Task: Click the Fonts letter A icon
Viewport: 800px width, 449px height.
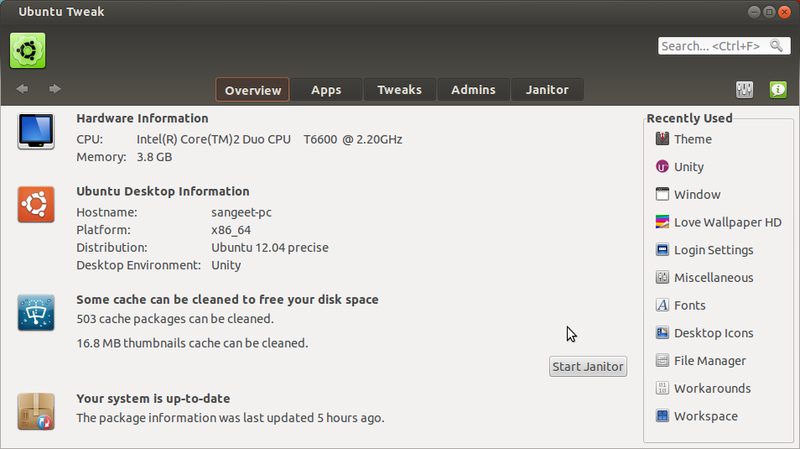Action: point(662,305)
